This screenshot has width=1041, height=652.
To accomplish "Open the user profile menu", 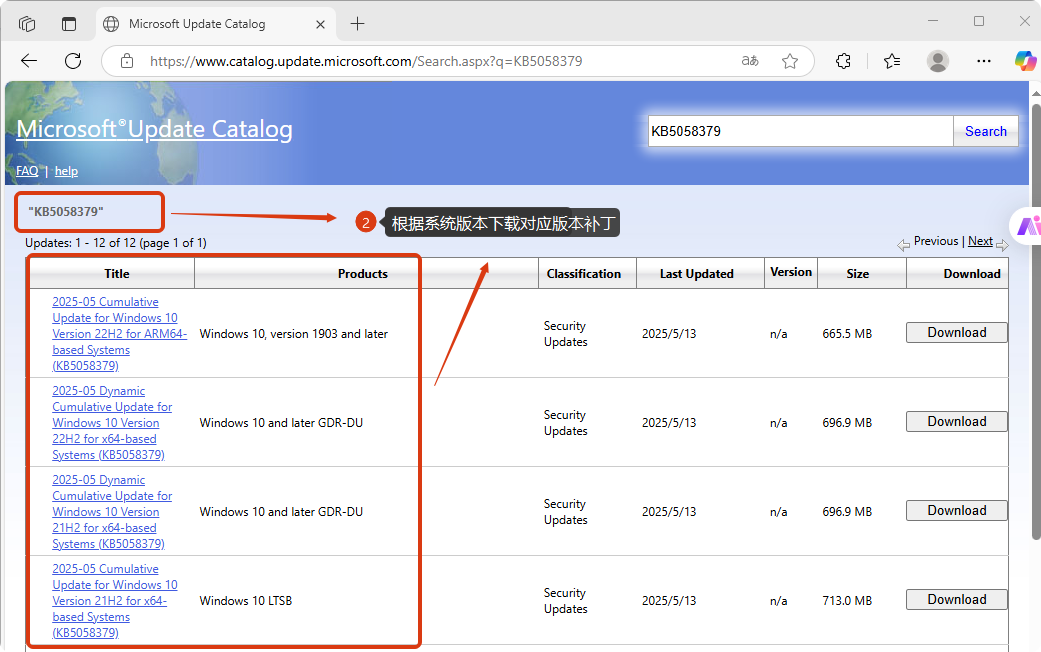I will pos(937,61).
